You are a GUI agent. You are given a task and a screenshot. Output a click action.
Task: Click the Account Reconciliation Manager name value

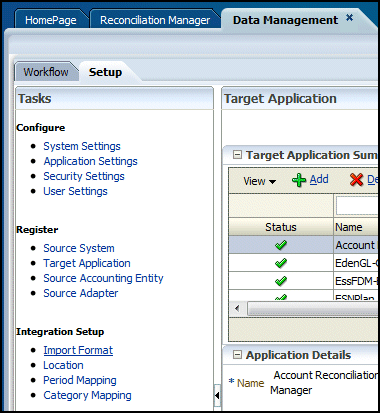point(324,382)
